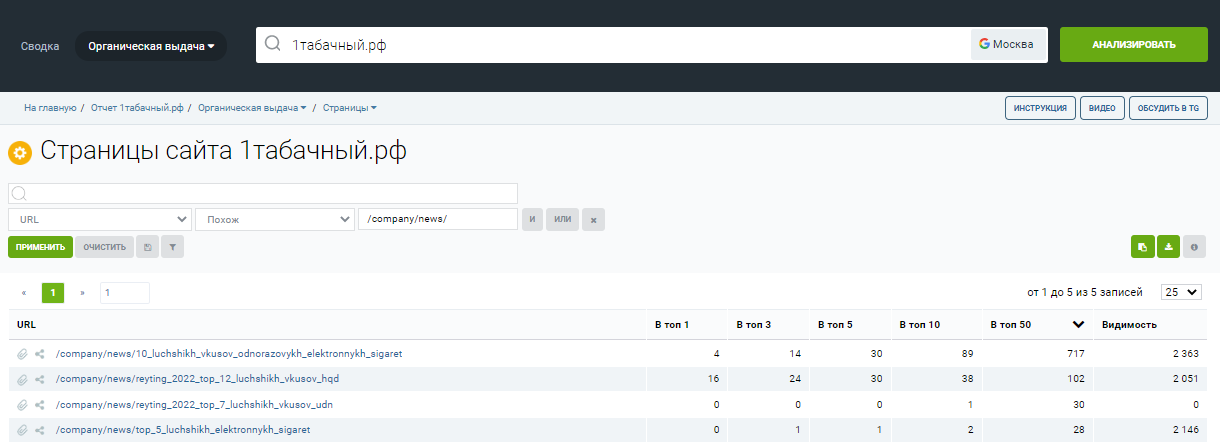Click paperclip icon for top_5_luchshikh_elektronnykh row
The image size is (1220, 447).
pos(22,430)
